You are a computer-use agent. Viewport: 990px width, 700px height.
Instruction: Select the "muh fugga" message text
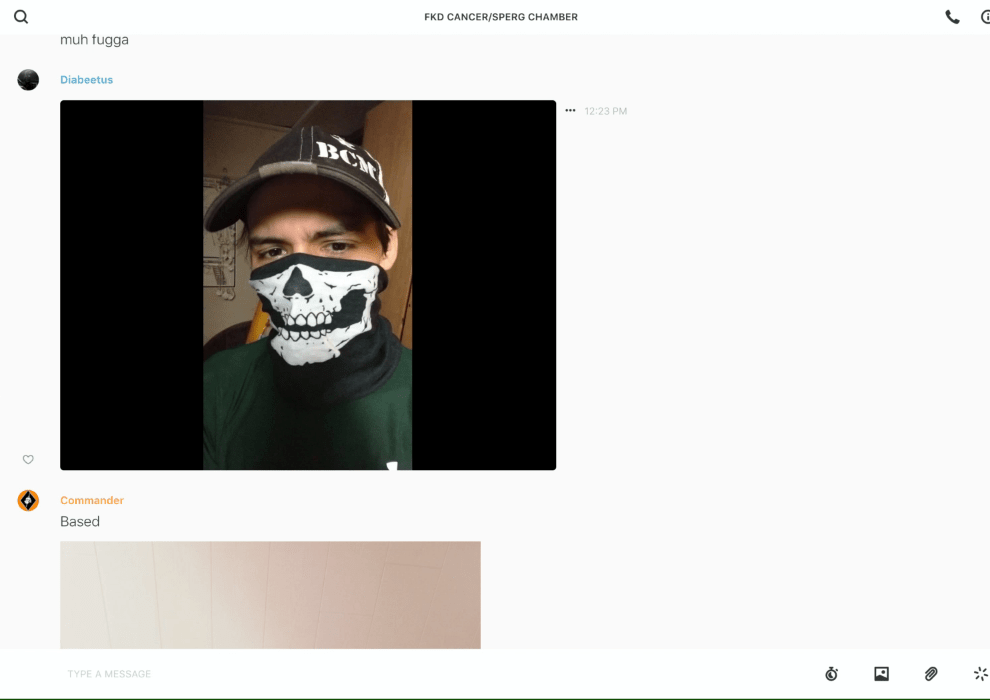(x=94, y=41)
